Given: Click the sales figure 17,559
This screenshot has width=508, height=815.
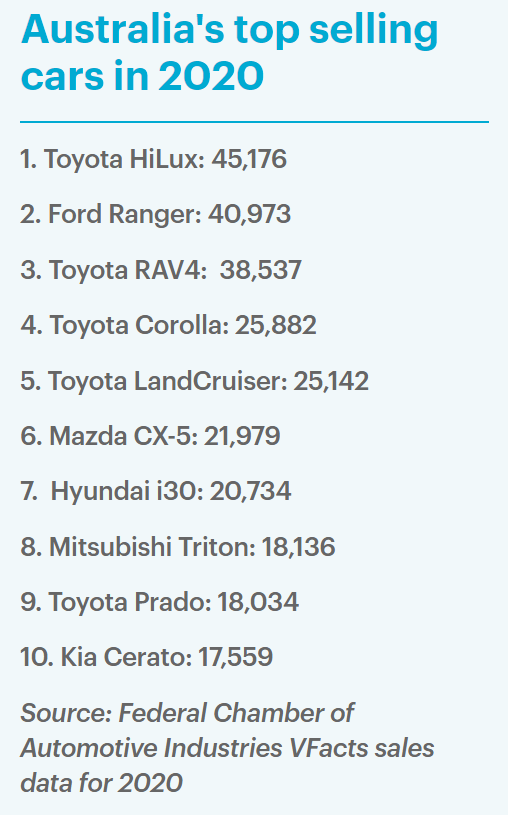Looking at the screenshot, I should 236,657.
